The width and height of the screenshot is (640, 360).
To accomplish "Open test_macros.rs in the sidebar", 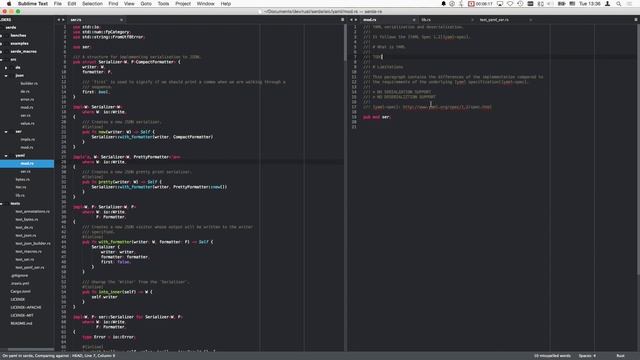I will point(28,251).
